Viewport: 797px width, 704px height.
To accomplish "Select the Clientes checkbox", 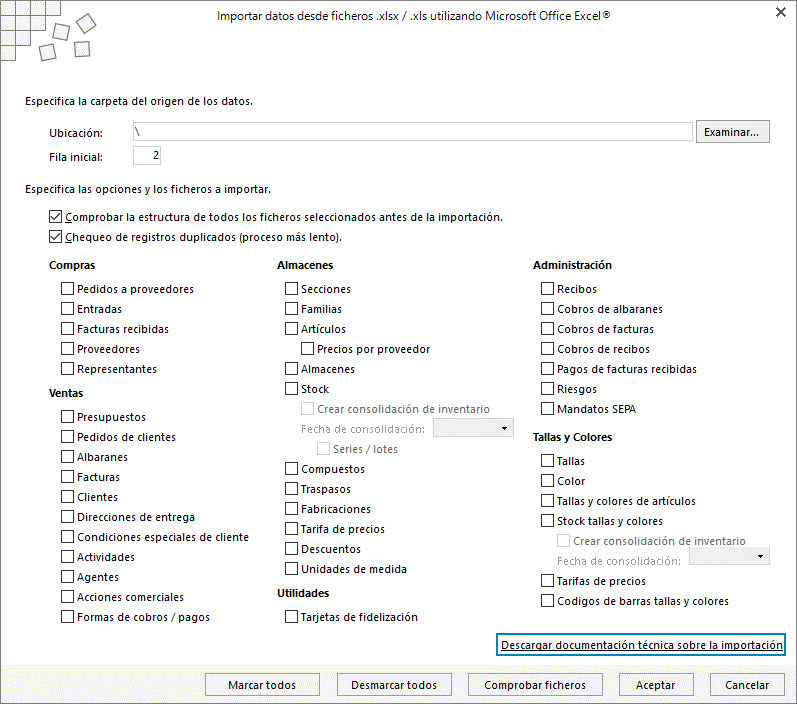I will (x=67, y=497).
